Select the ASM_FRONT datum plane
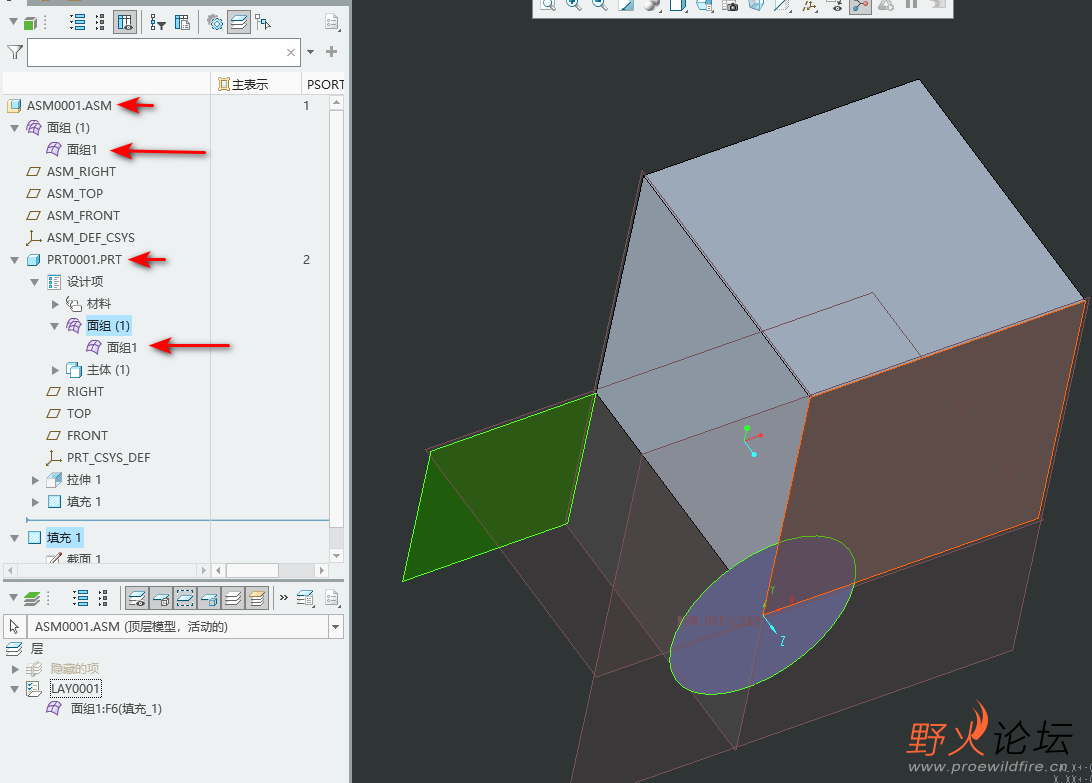The height and width of the screenshot is (783, 1092). tap(83, 216)
